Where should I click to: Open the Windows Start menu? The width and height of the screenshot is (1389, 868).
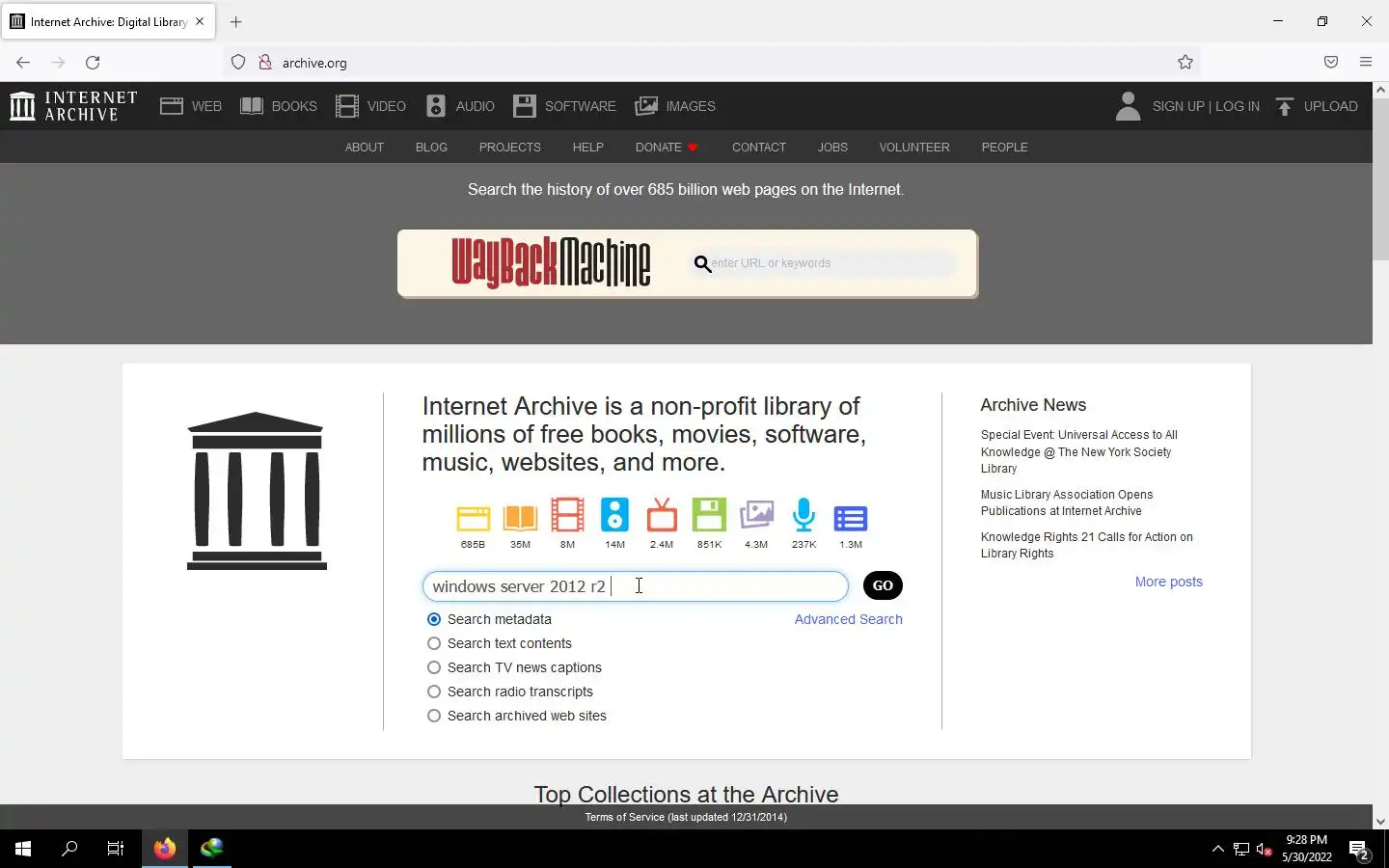[x=23, y=849]
